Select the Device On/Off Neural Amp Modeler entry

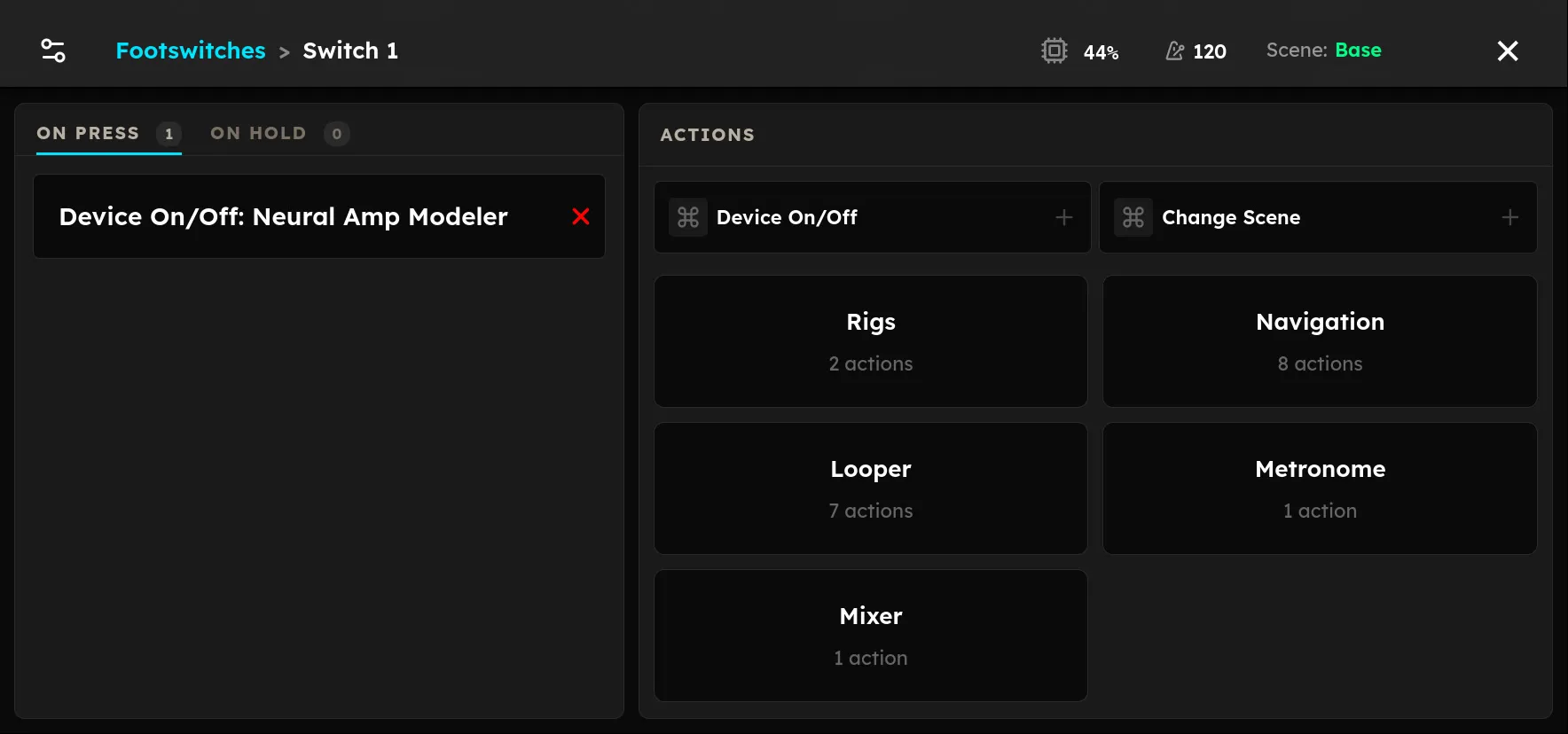319,216
